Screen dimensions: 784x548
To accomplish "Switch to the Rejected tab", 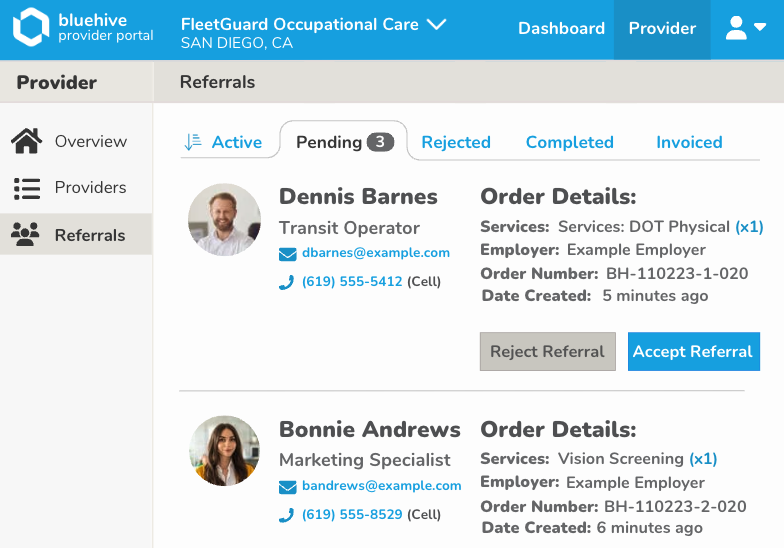I will click(456, 142).
